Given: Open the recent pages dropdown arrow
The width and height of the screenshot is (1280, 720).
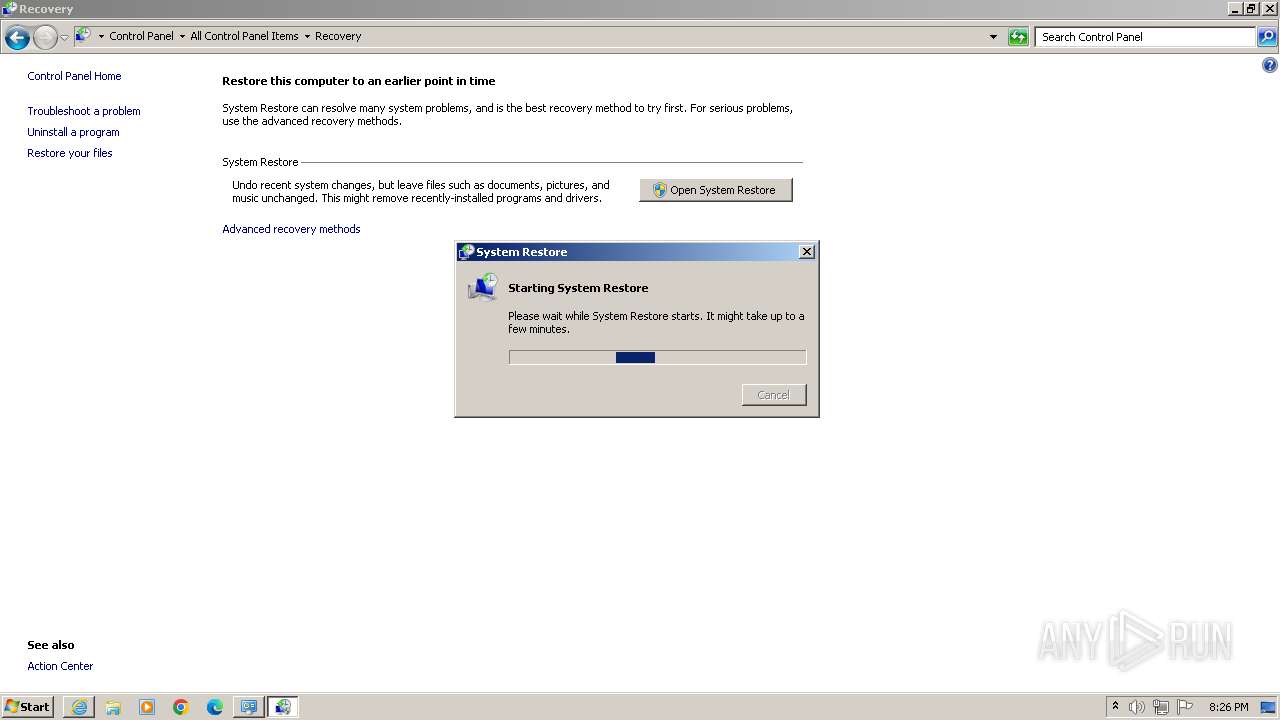Looking at the screenshot, I should tap(65, 37).
